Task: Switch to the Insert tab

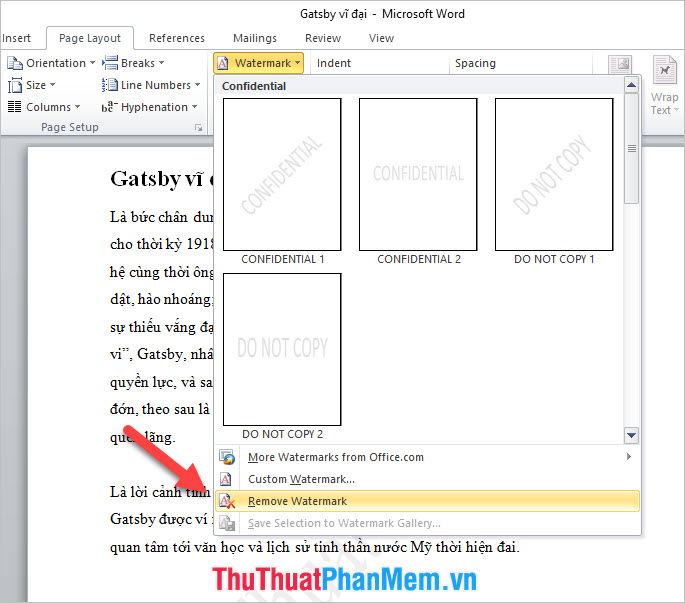Action: [16, 38]
